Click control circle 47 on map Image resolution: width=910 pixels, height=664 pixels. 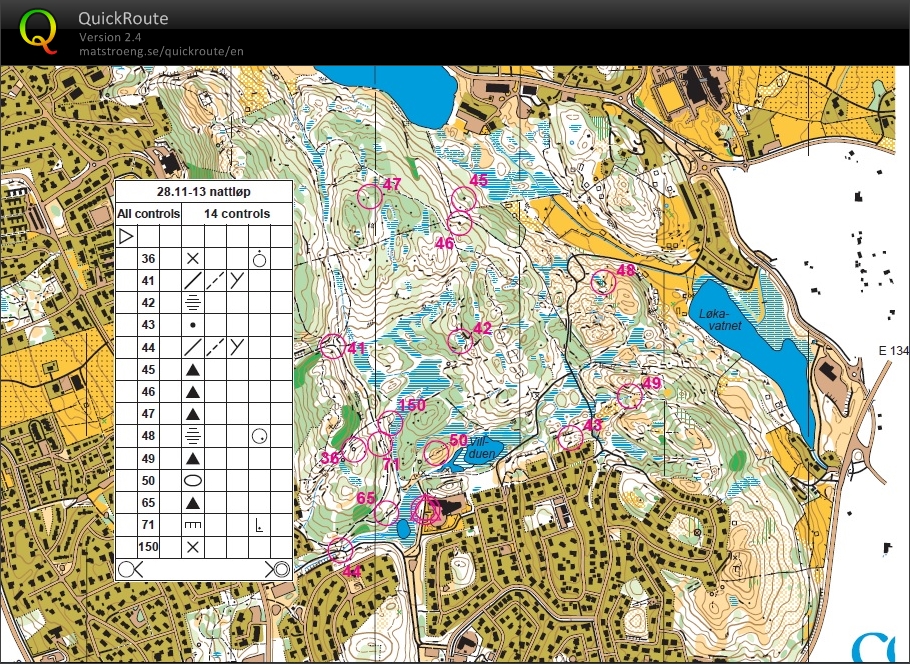(x=370, y=197)
